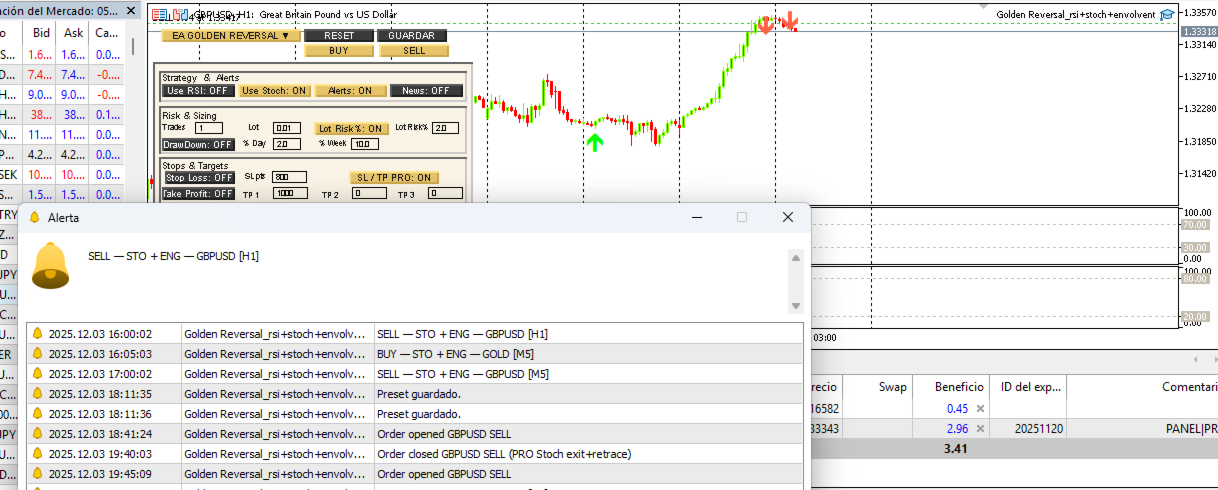Select the SELL — STO + ENG — GBPUSD [M5] alert
This screenshot has width=1218, height=490.
coord(415,374)
